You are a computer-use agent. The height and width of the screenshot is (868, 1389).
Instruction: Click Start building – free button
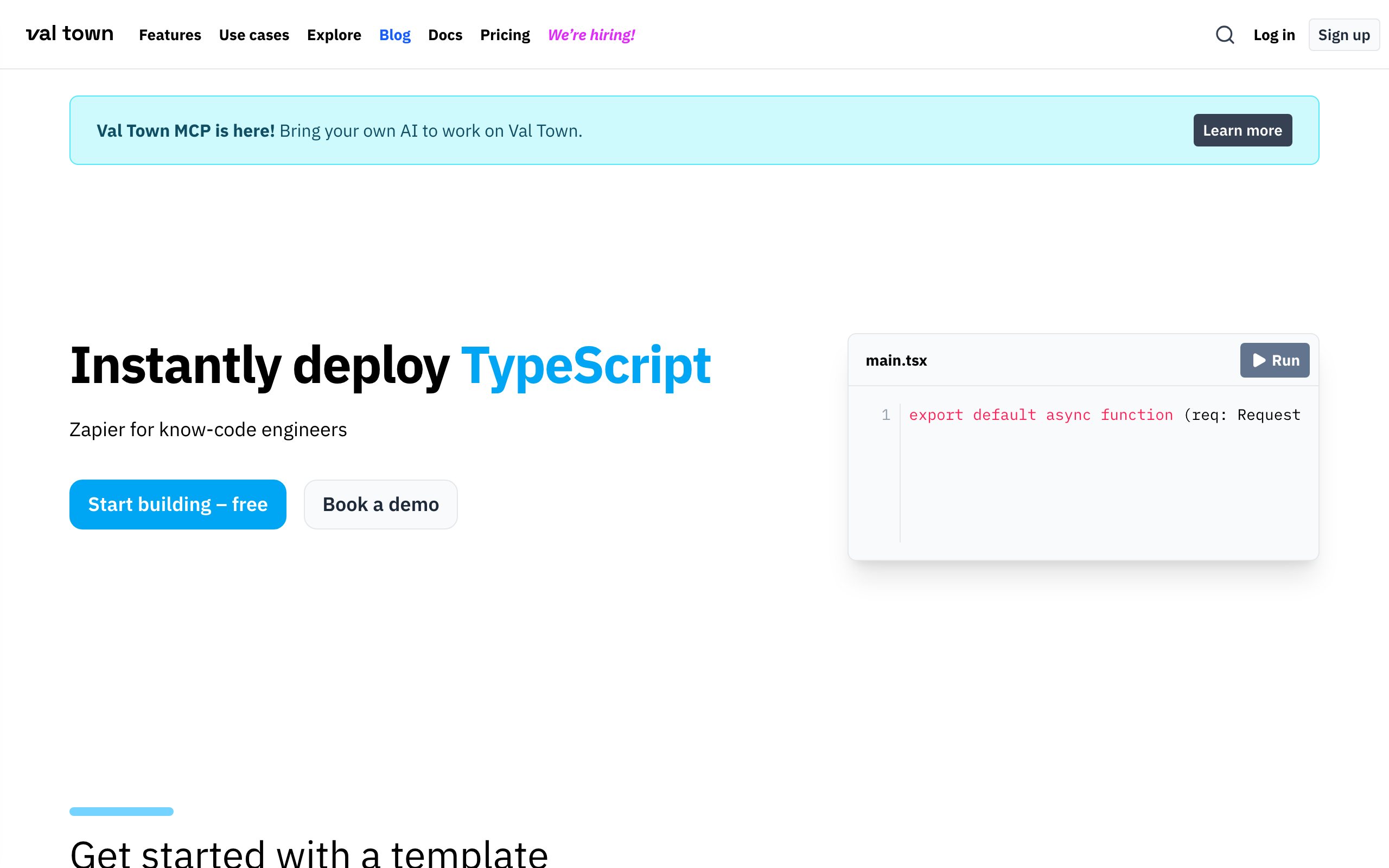pos(177,504)
